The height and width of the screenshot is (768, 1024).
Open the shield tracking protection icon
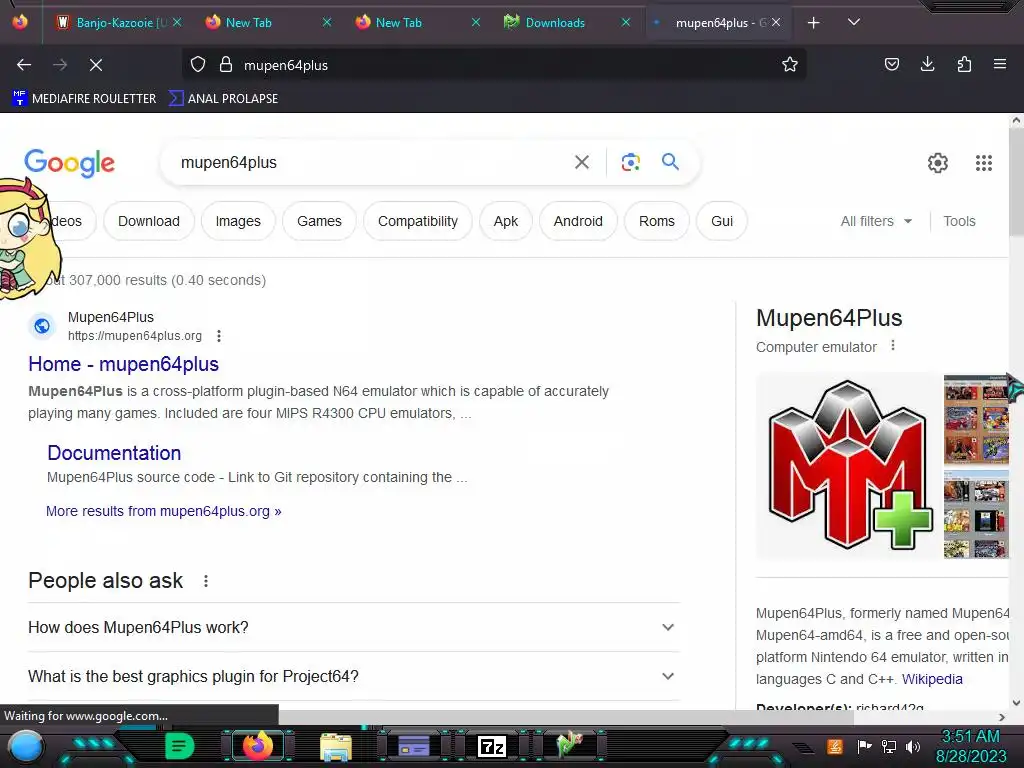click(x=198, y=65)
